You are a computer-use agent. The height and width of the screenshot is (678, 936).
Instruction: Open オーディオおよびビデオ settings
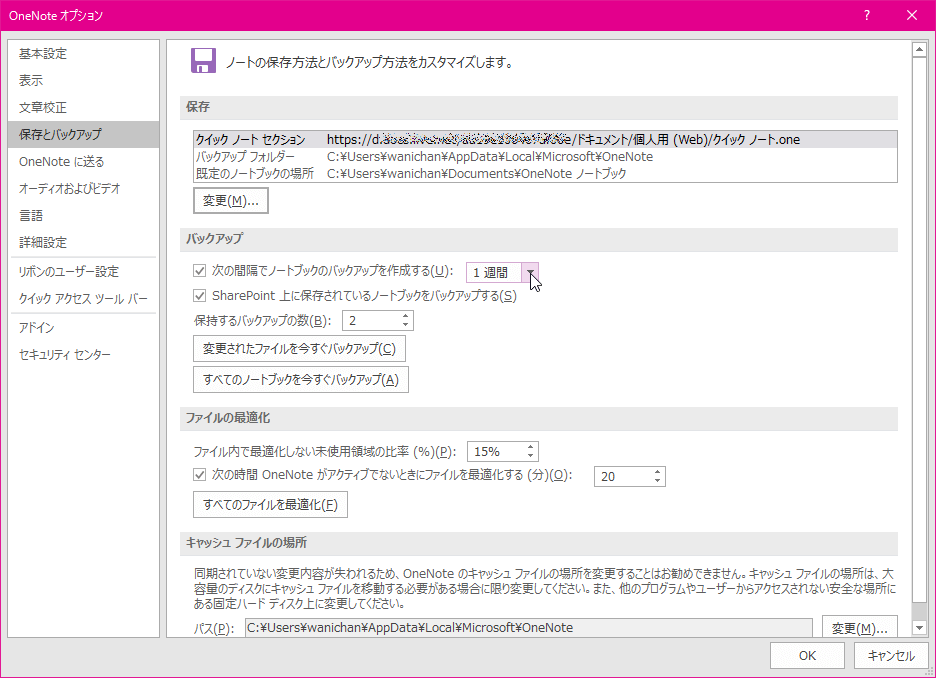(84, 189)
